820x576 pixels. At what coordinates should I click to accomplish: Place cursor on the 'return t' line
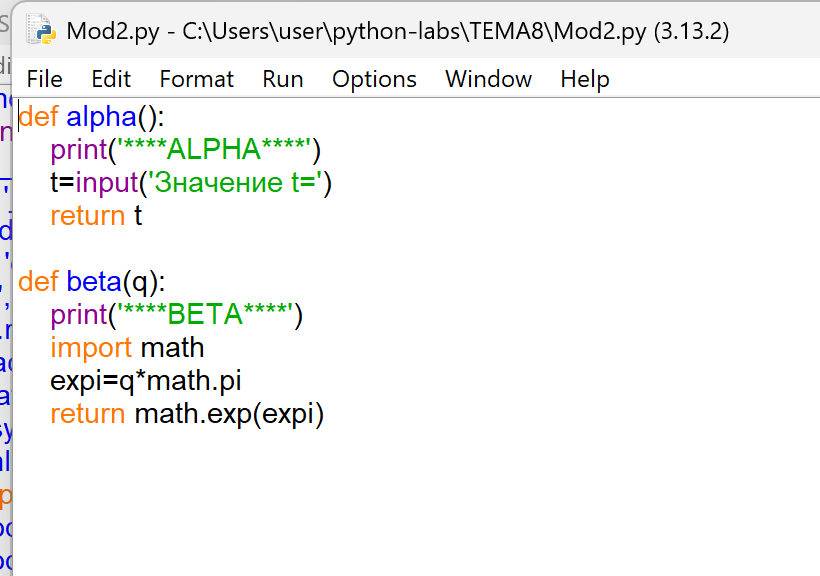point(96,216)
